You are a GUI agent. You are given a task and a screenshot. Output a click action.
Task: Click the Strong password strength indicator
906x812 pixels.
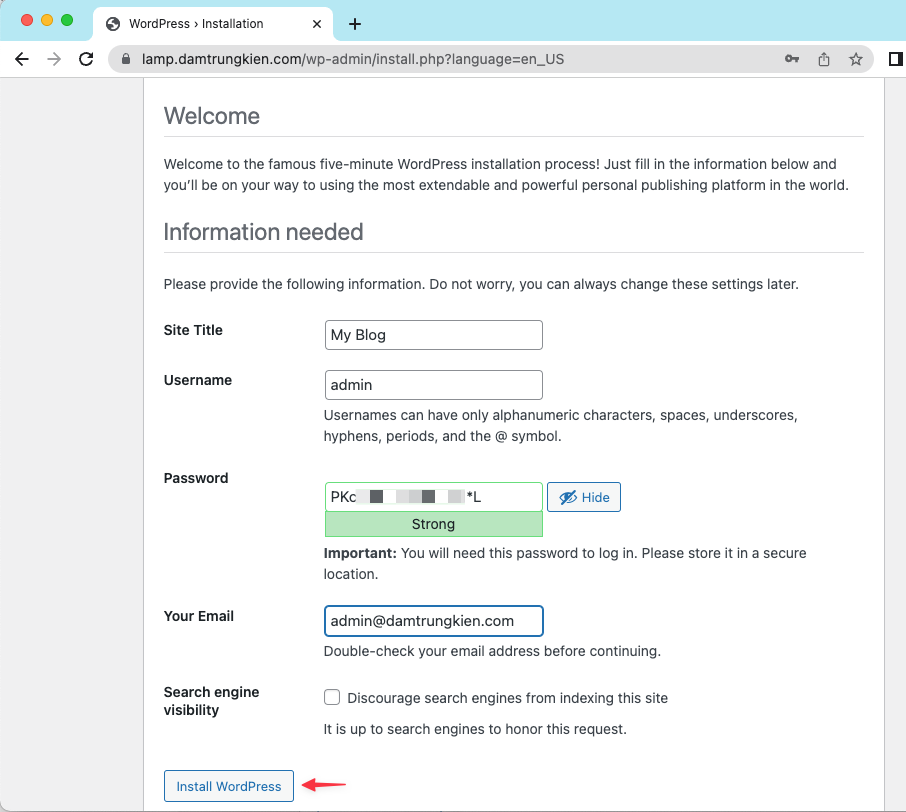pyautogui.click(x=433, y=524)
